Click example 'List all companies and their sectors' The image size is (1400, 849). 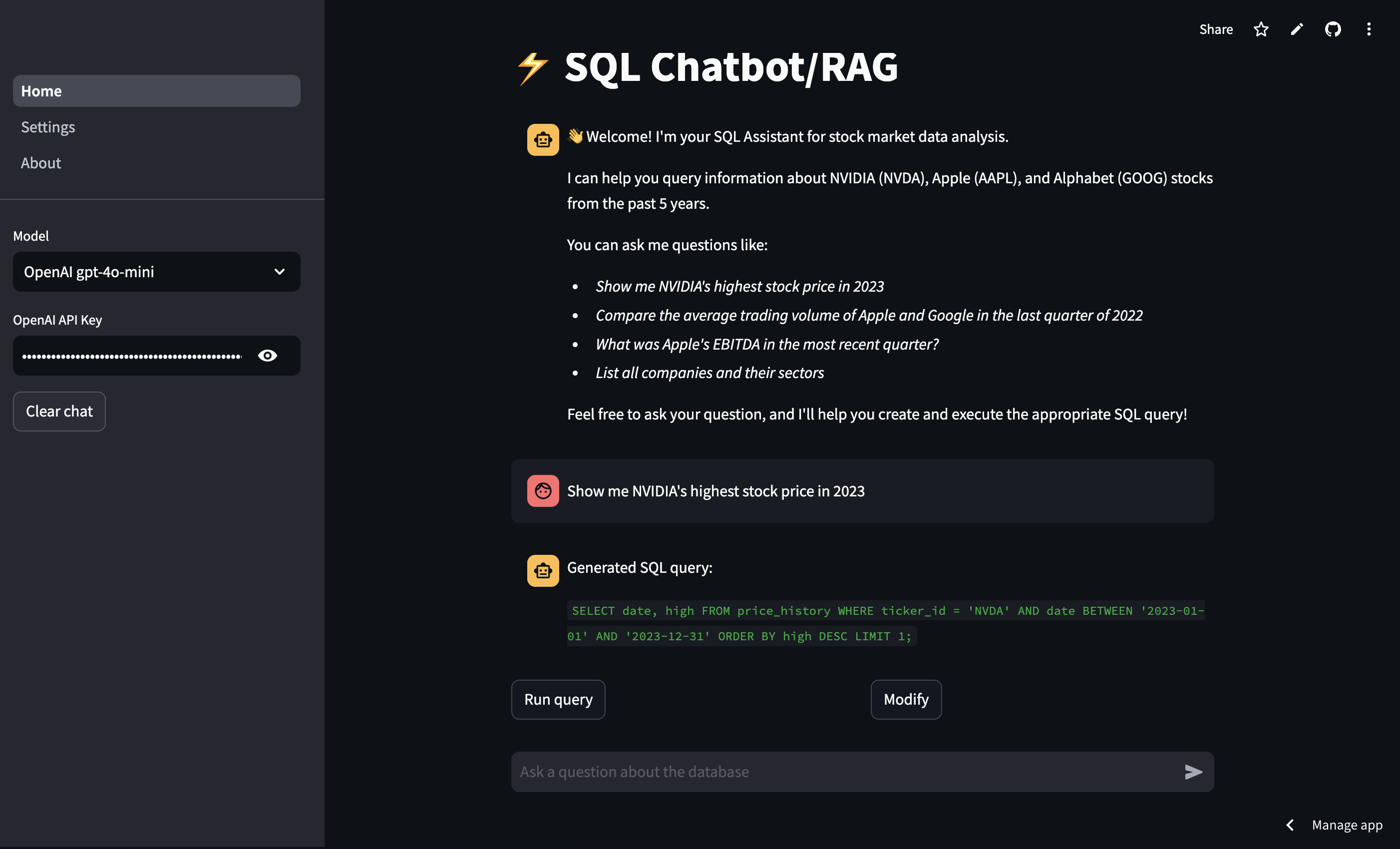click(709, 373)
